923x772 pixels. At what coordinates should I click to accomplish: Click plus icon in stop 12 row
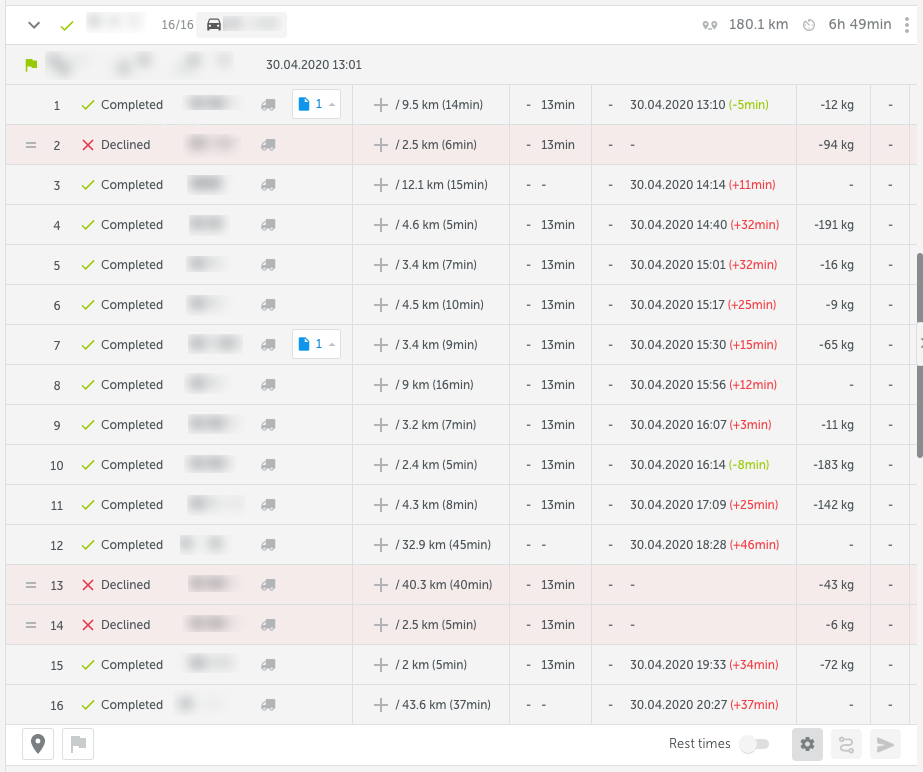(380, 545)
